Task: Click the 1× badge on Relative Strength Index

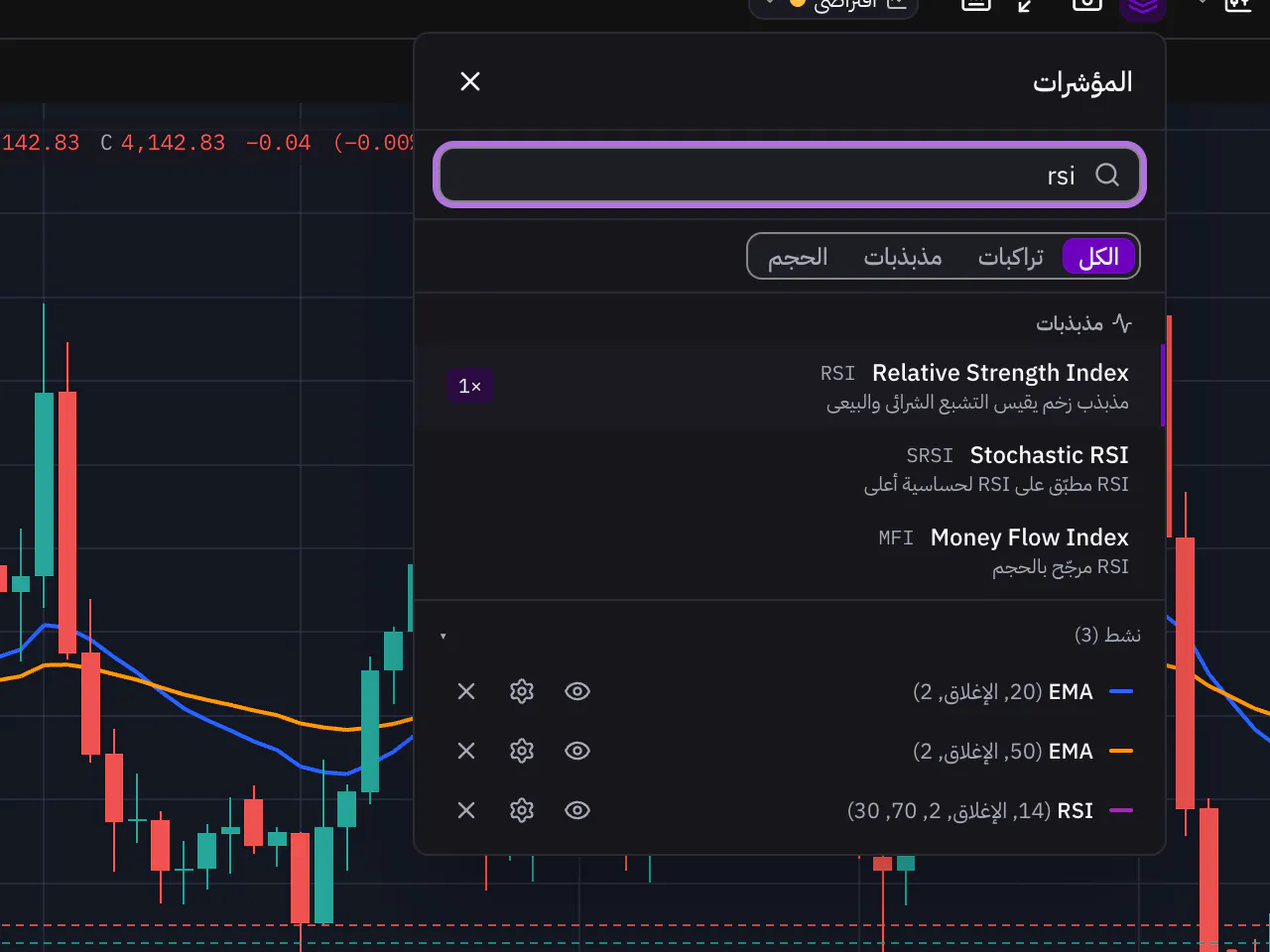Action: pos(470,386)
